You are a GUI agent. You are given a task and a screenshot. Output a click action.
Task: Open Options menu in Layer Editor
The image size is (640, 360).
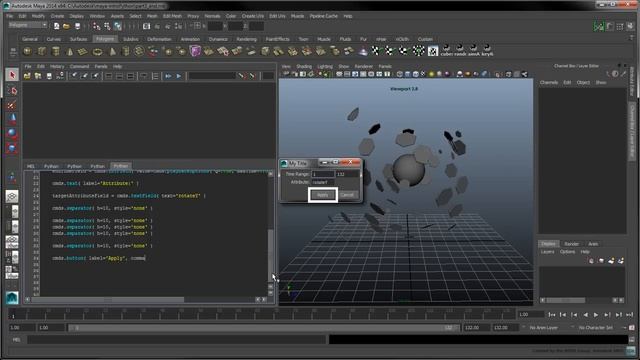567,252
